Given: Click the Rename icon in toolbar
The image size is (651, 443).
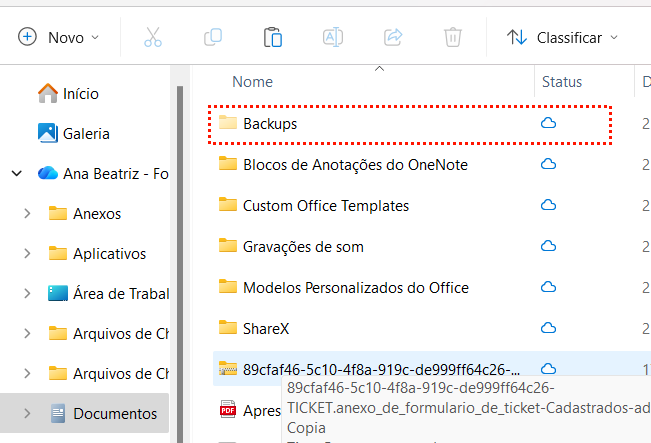Looking at the screenshot, I should tap(332, 38).
